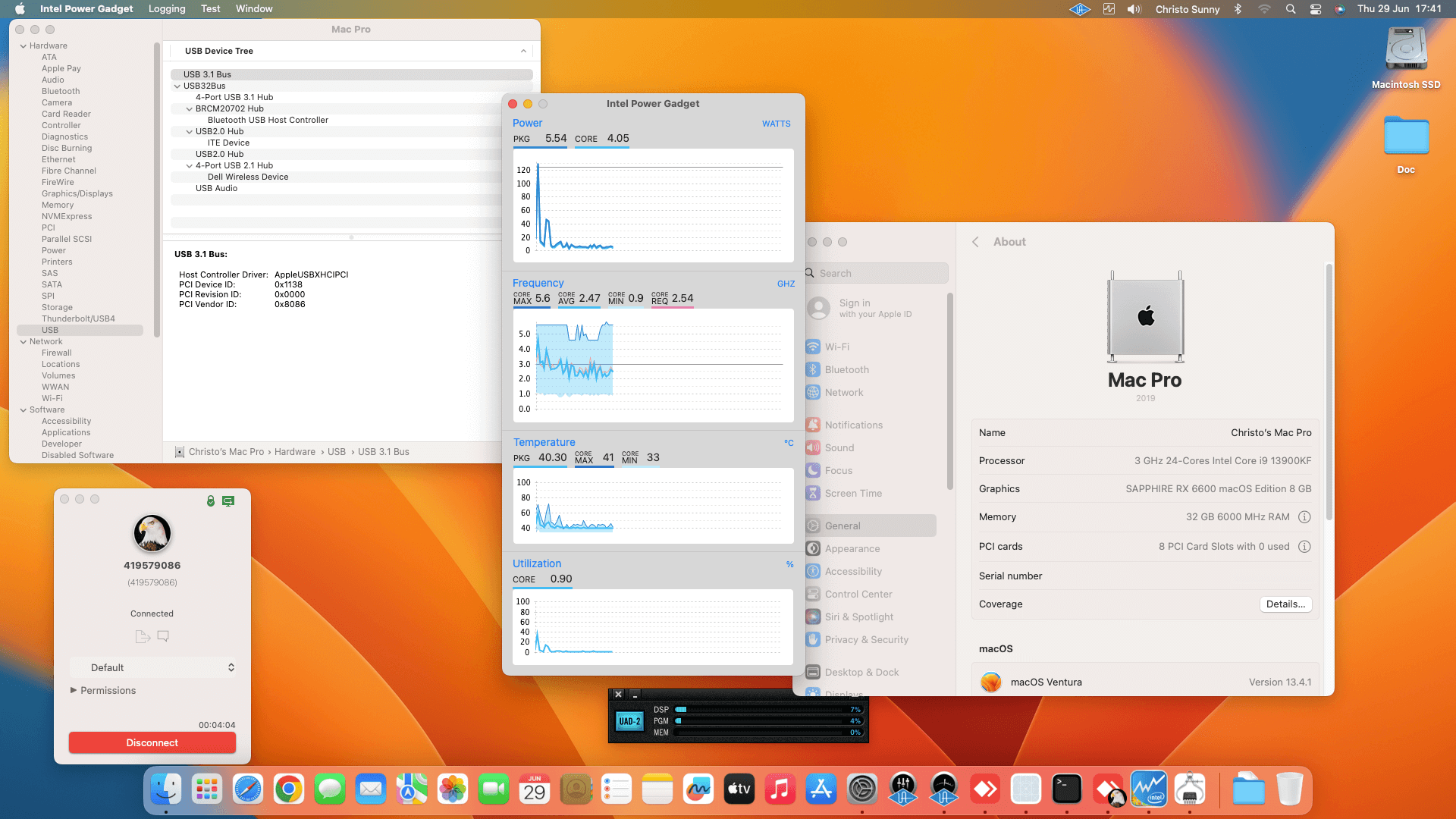Click the Memory info circle icon

click(1304, 517)
